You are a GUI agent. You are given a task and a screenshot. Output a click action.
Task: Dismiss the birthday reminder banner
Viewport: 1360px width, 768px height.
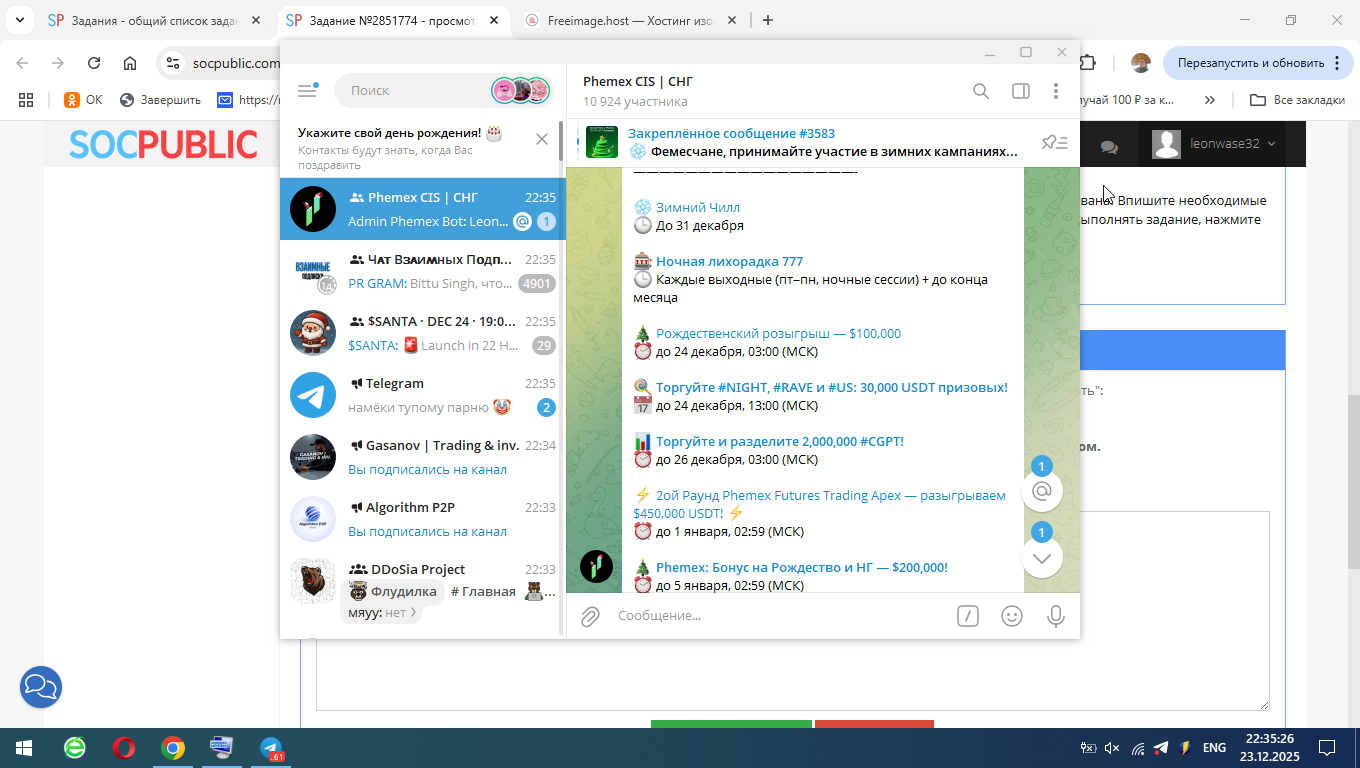[x=542, y=139]
